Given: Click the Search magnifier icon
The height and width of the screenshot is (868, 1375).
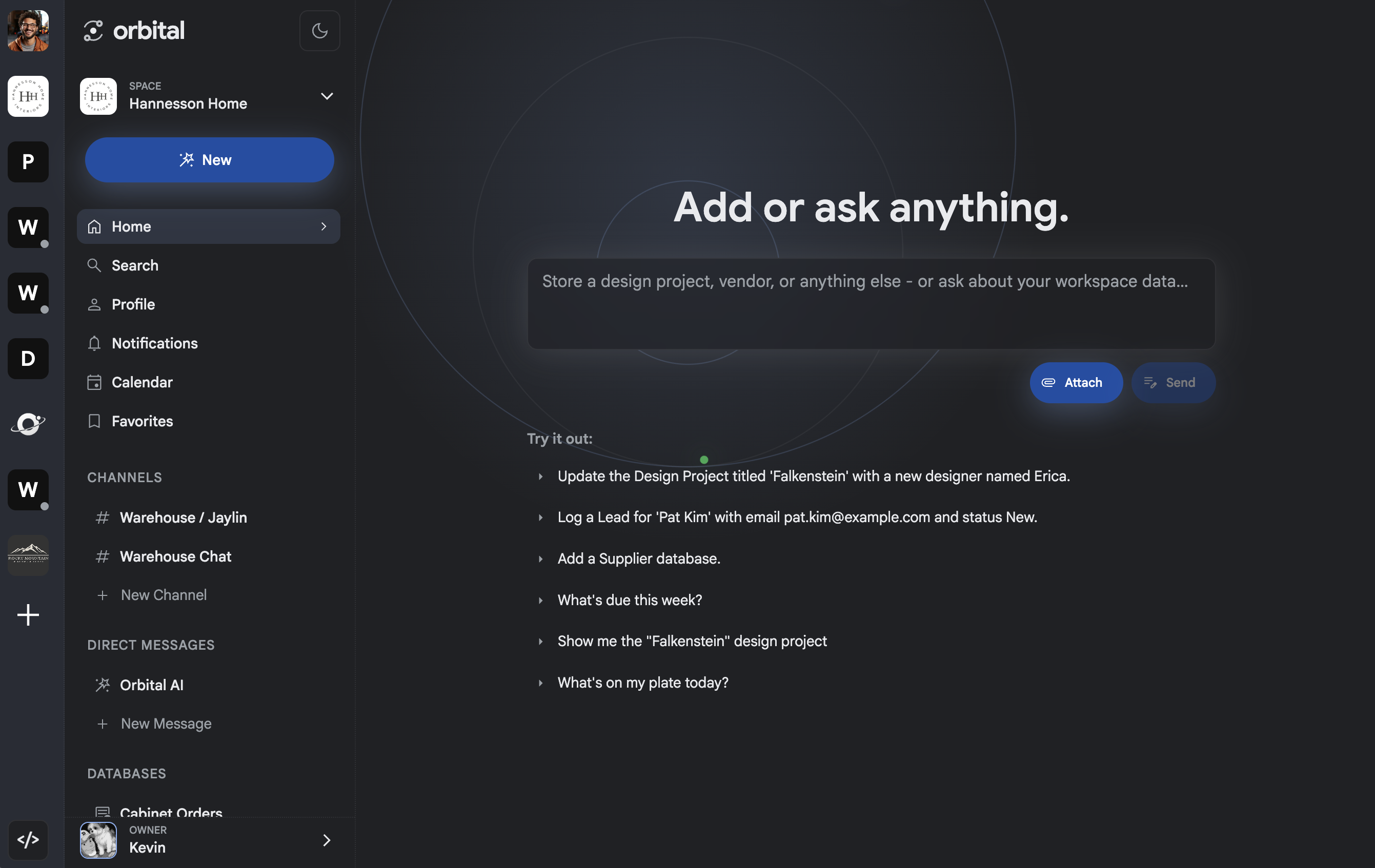Looking at the screenshot, I should click(94, 265).
